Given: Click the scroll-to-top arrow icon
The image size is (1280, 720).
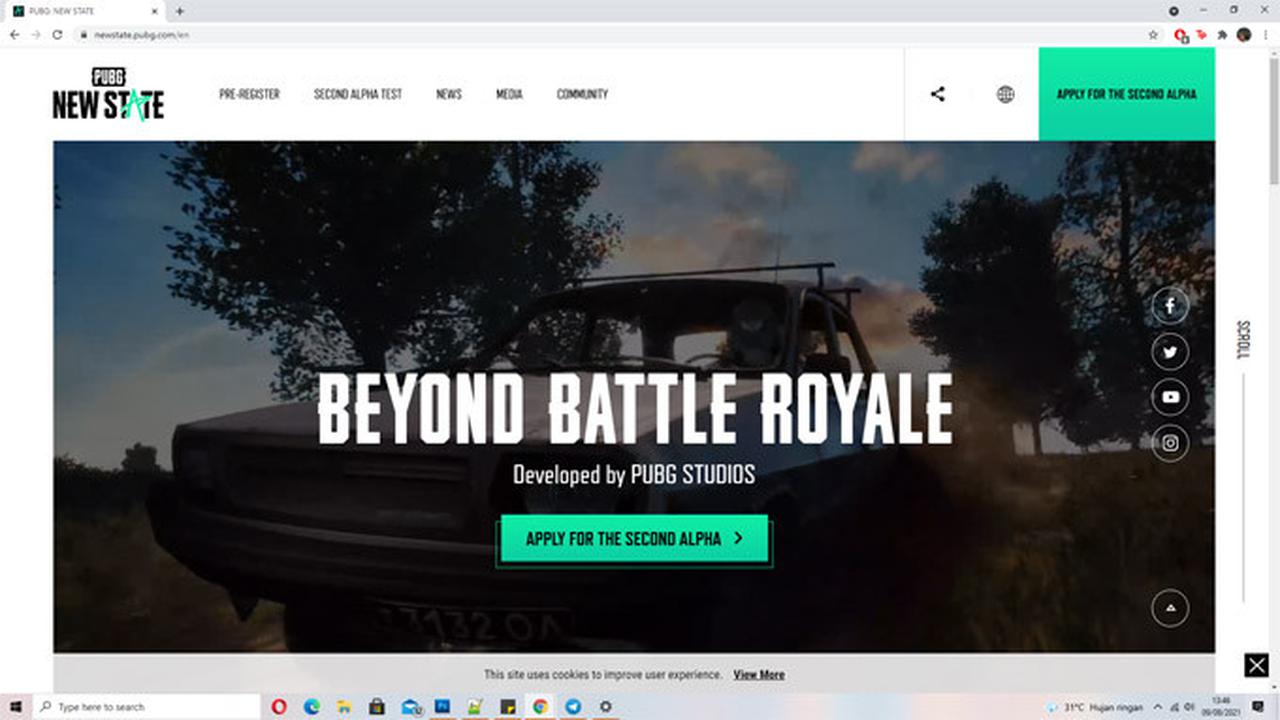Looking at the screenshot, I should coord(1170,606).
